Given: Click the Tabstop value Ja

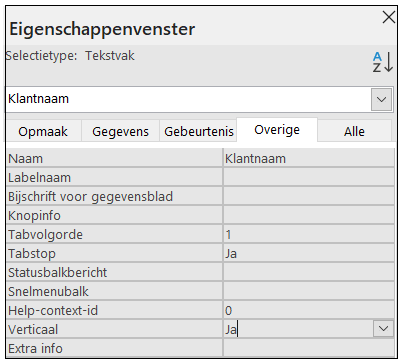Looking at the screenshot, I should [309, 253].
